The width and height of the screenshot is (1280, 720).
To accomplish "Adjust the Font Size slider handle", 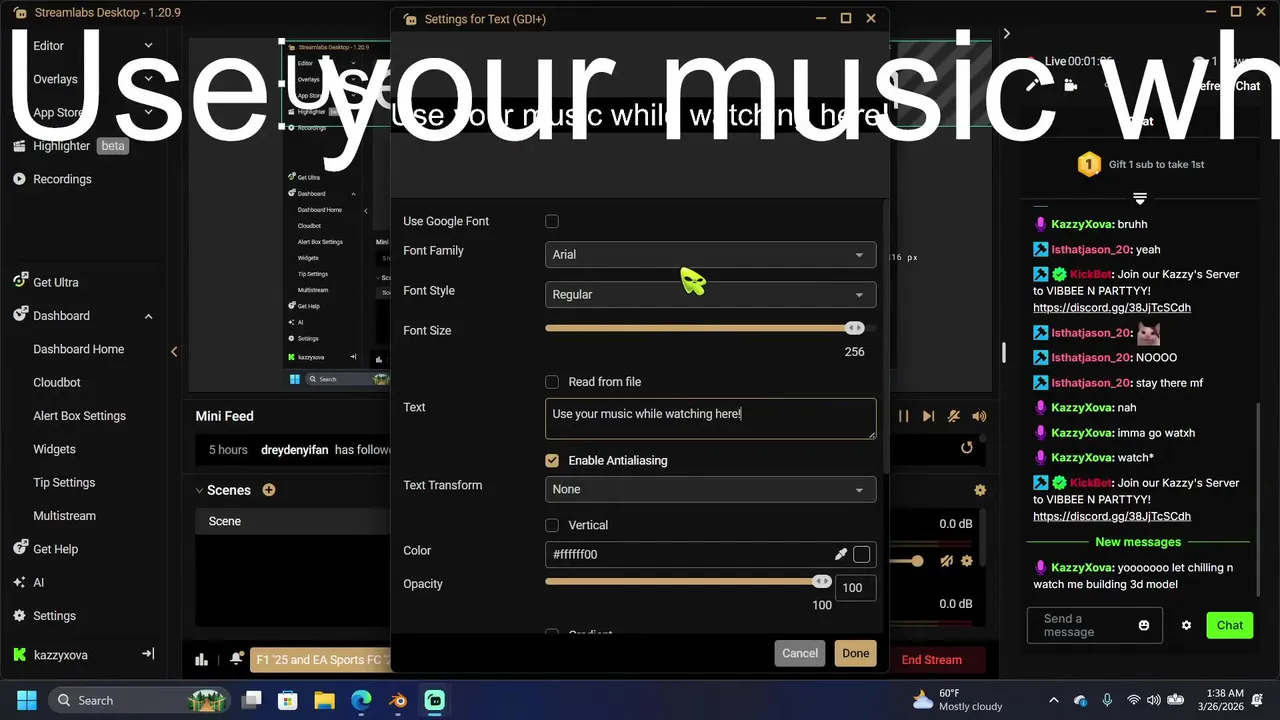I will click(855, 328).
